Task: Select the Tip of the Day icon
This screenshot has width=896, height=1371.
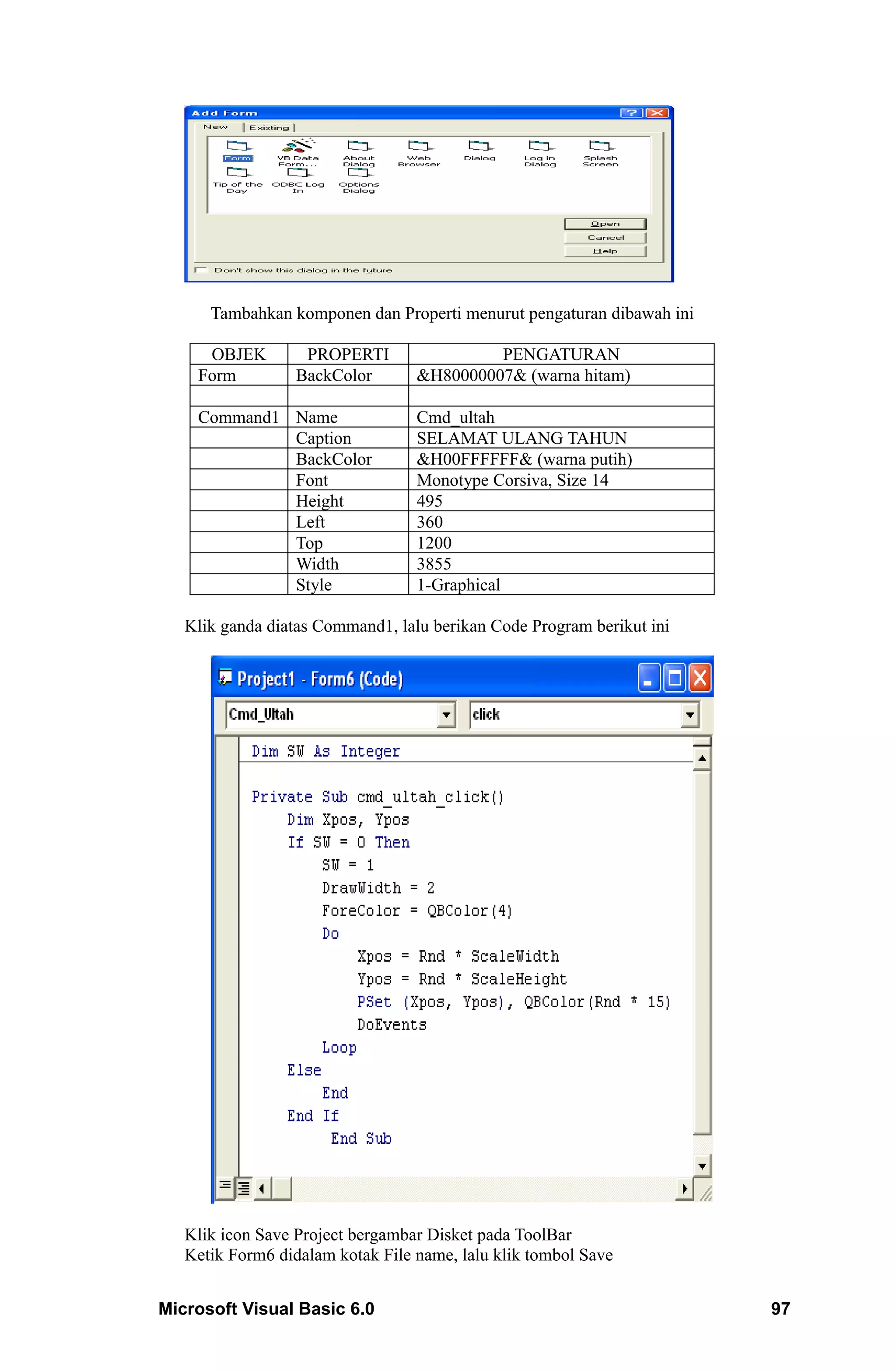Action: tap(237, 172)
